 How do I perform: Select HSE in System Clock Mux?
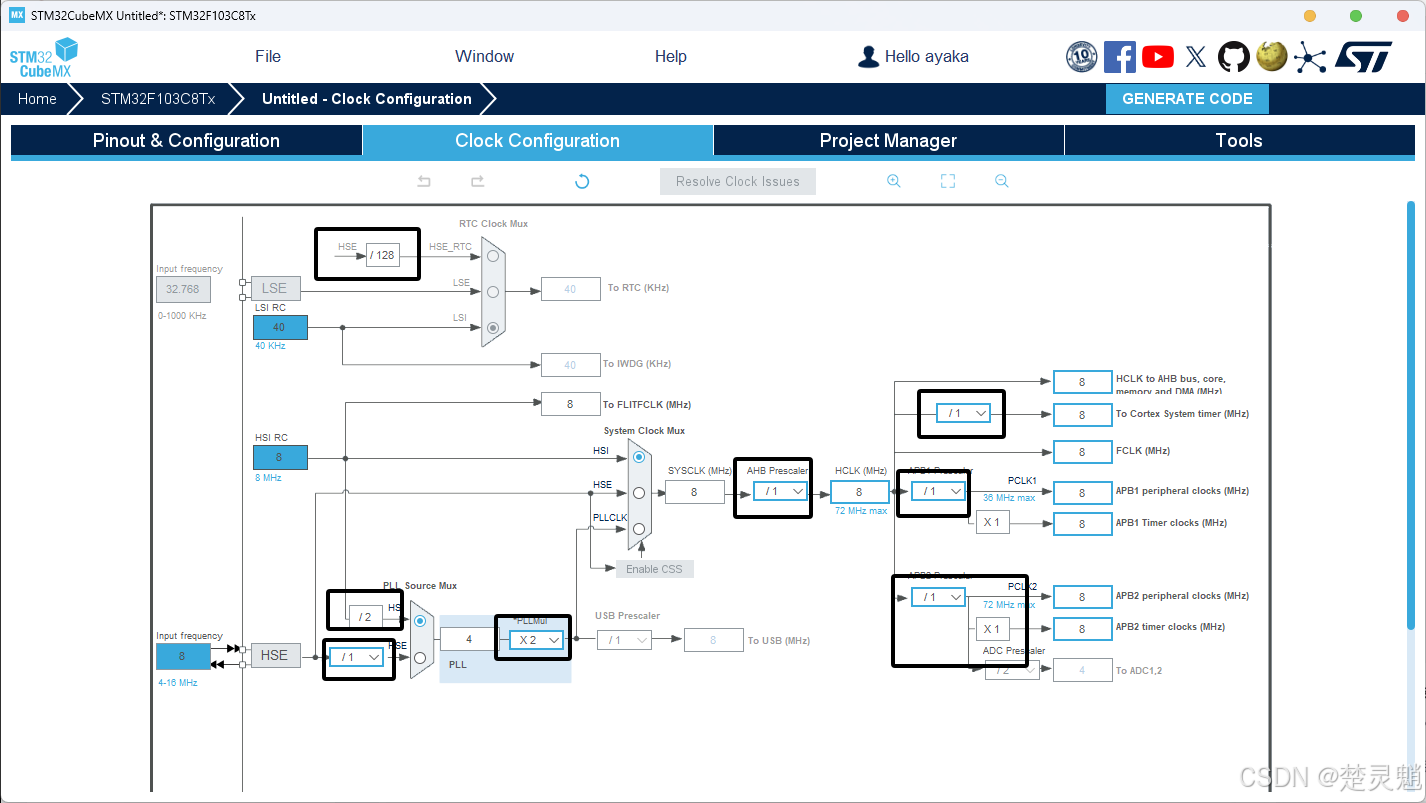(639, 492)
